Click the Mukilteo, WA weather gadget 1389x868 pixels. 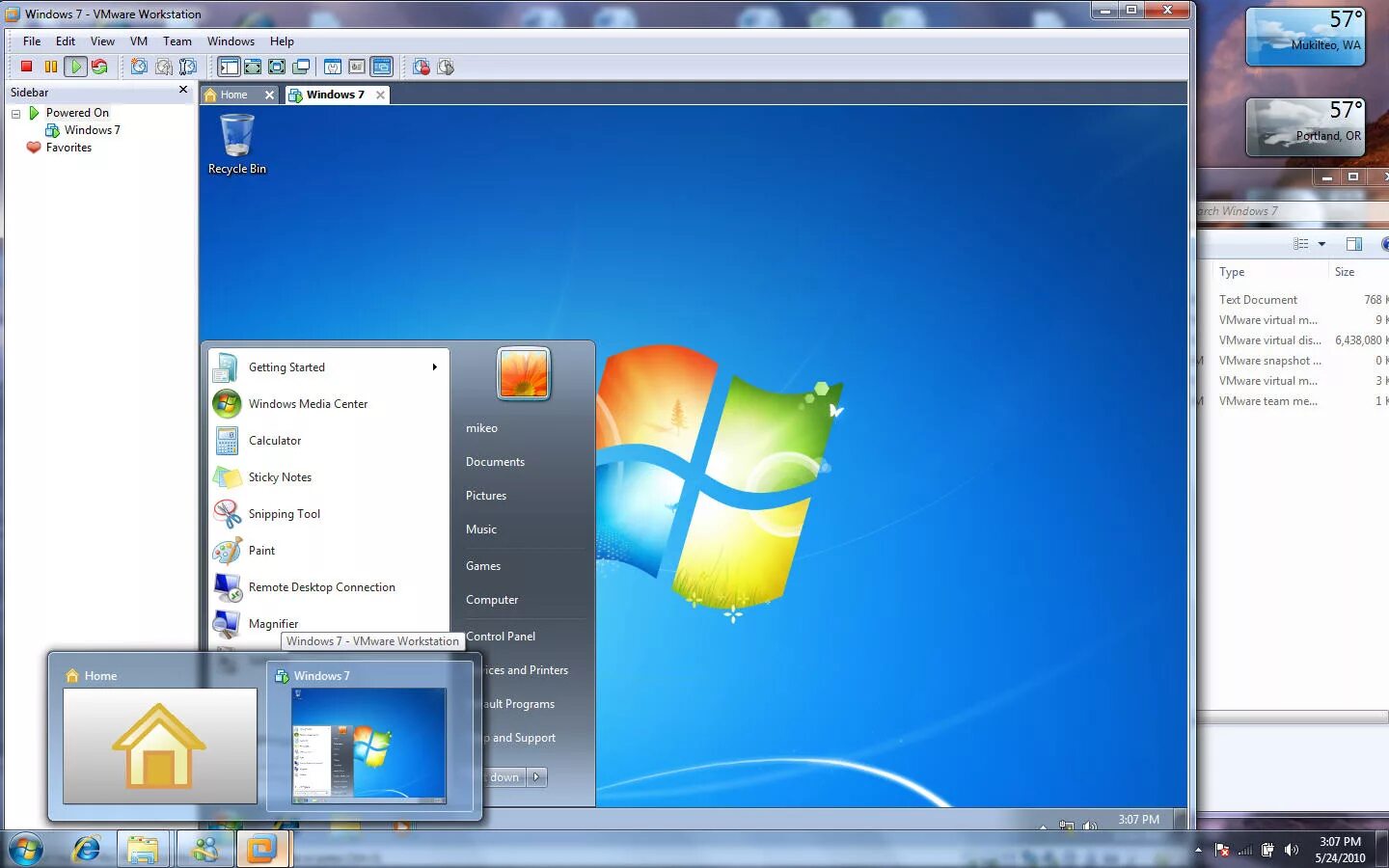pos(1306,37)
